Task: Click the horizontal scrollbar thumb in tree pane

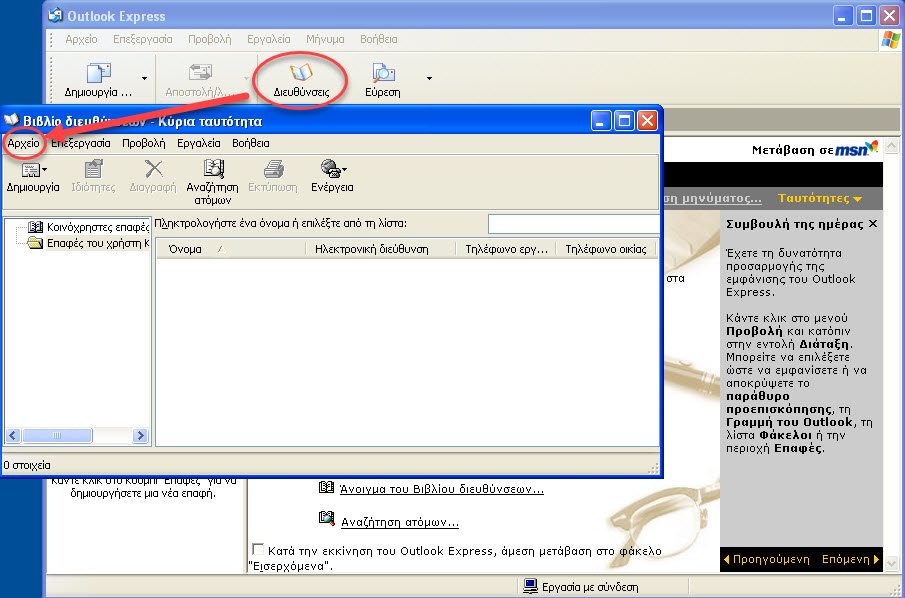Action: pyautogui.click(x=57, y=435)
